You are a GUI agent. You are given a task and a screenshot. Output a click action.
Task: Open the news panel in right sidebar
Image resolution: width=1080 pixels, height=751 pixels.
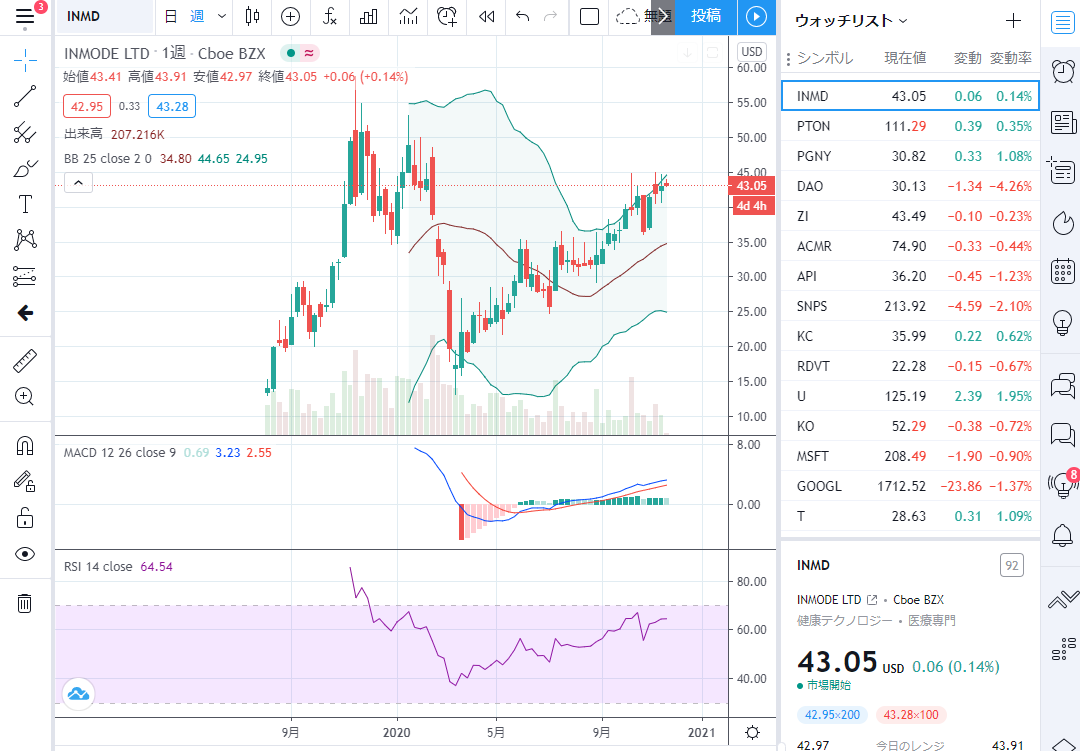click(1062, 123)
